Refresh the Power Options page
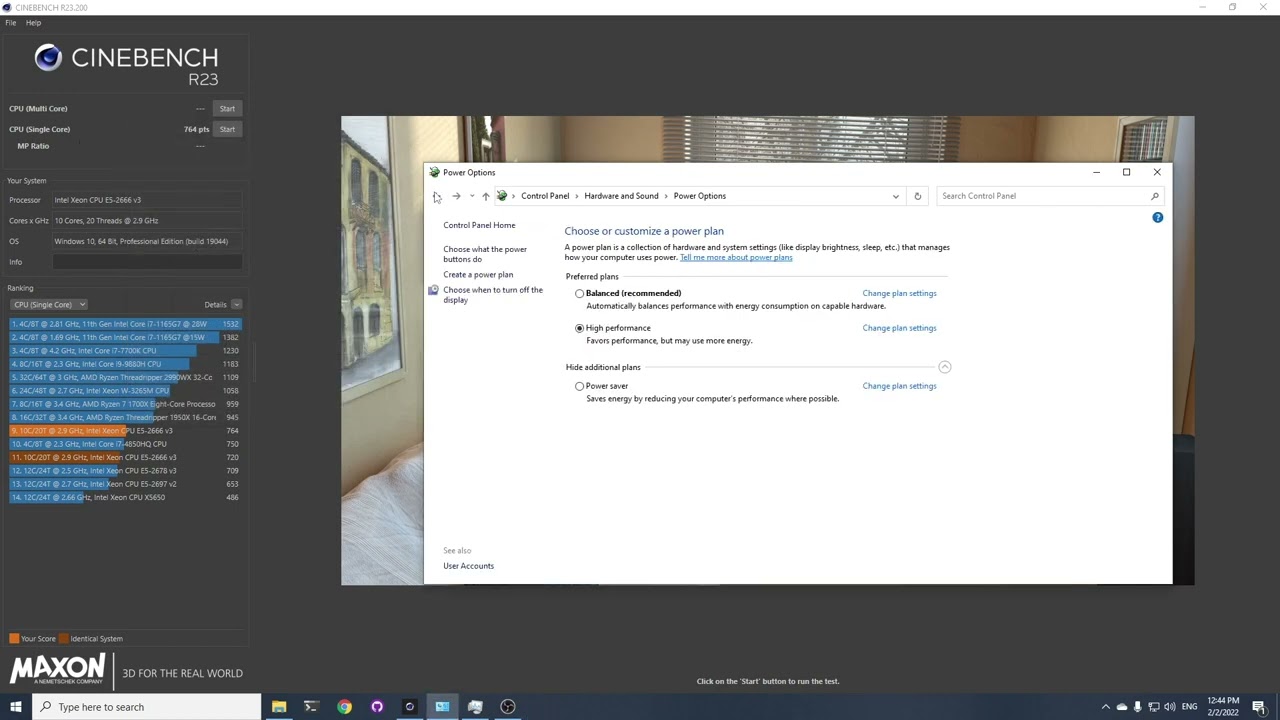The width and height of the screenshot is (1280, 720). (x=917, y=196)
